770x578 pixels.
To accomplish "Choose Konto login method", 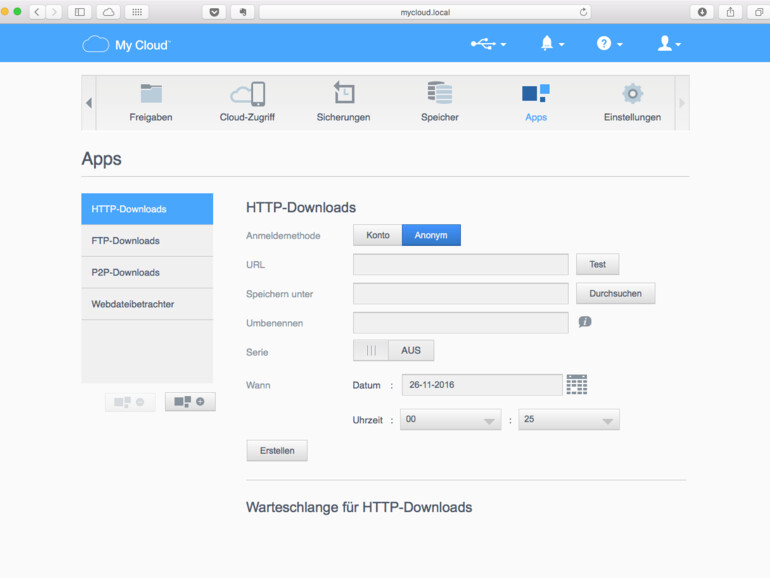I will coord(378,235).
